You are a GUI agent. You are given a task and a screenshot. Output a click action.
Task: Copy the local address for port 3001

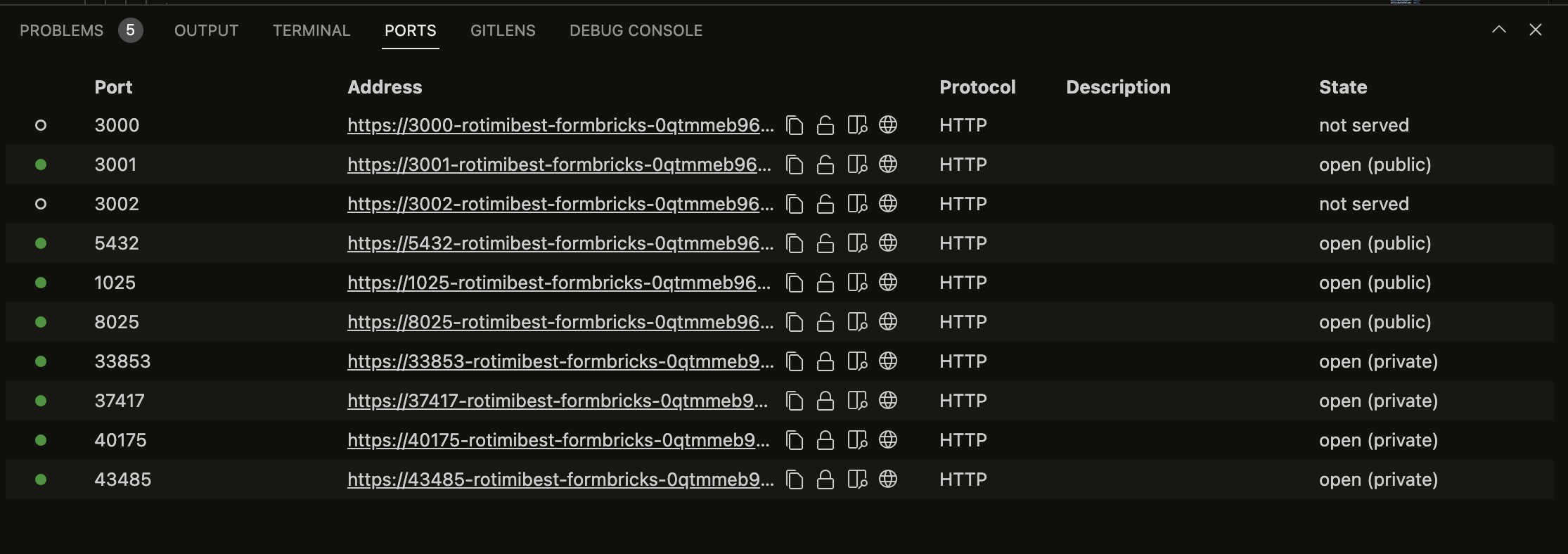tap(795, 165)
